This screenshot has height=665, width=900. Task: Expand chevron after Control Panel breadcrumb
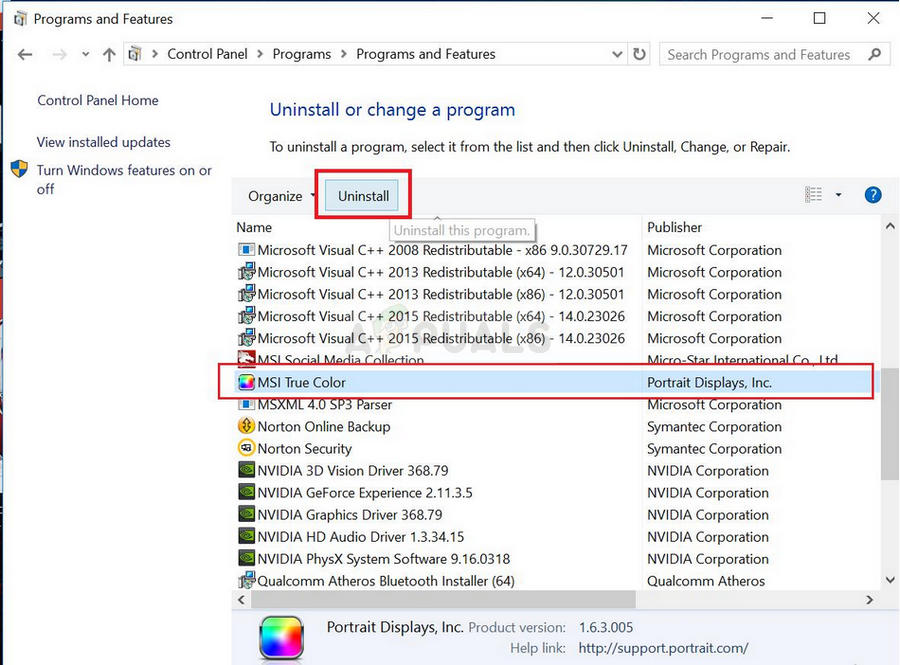click(260, 54)
